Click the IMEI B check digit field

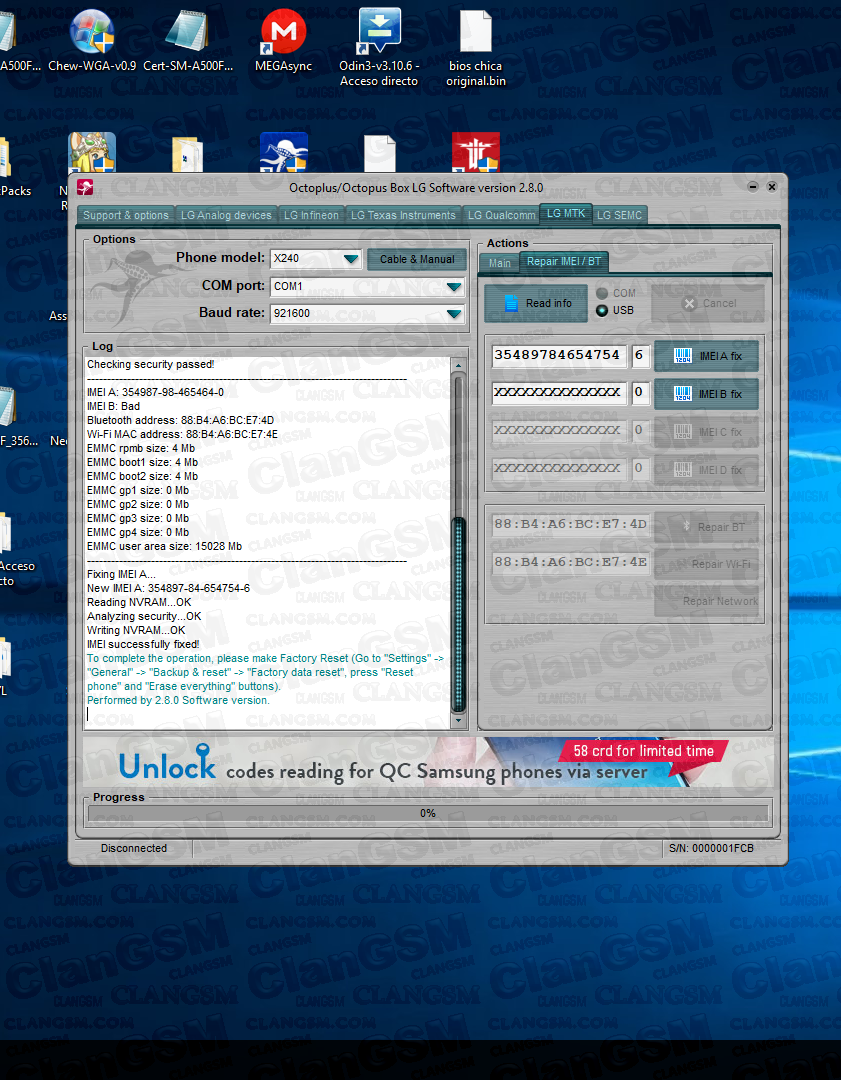tap(640, 393)
